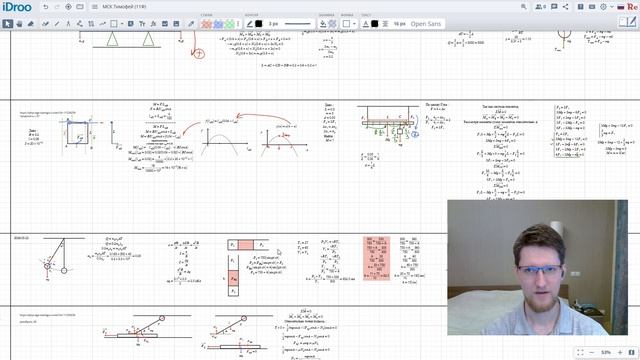Click the iDroo logo
The height and width of the screenshot is (360, 640).
[x=17, y=7]
